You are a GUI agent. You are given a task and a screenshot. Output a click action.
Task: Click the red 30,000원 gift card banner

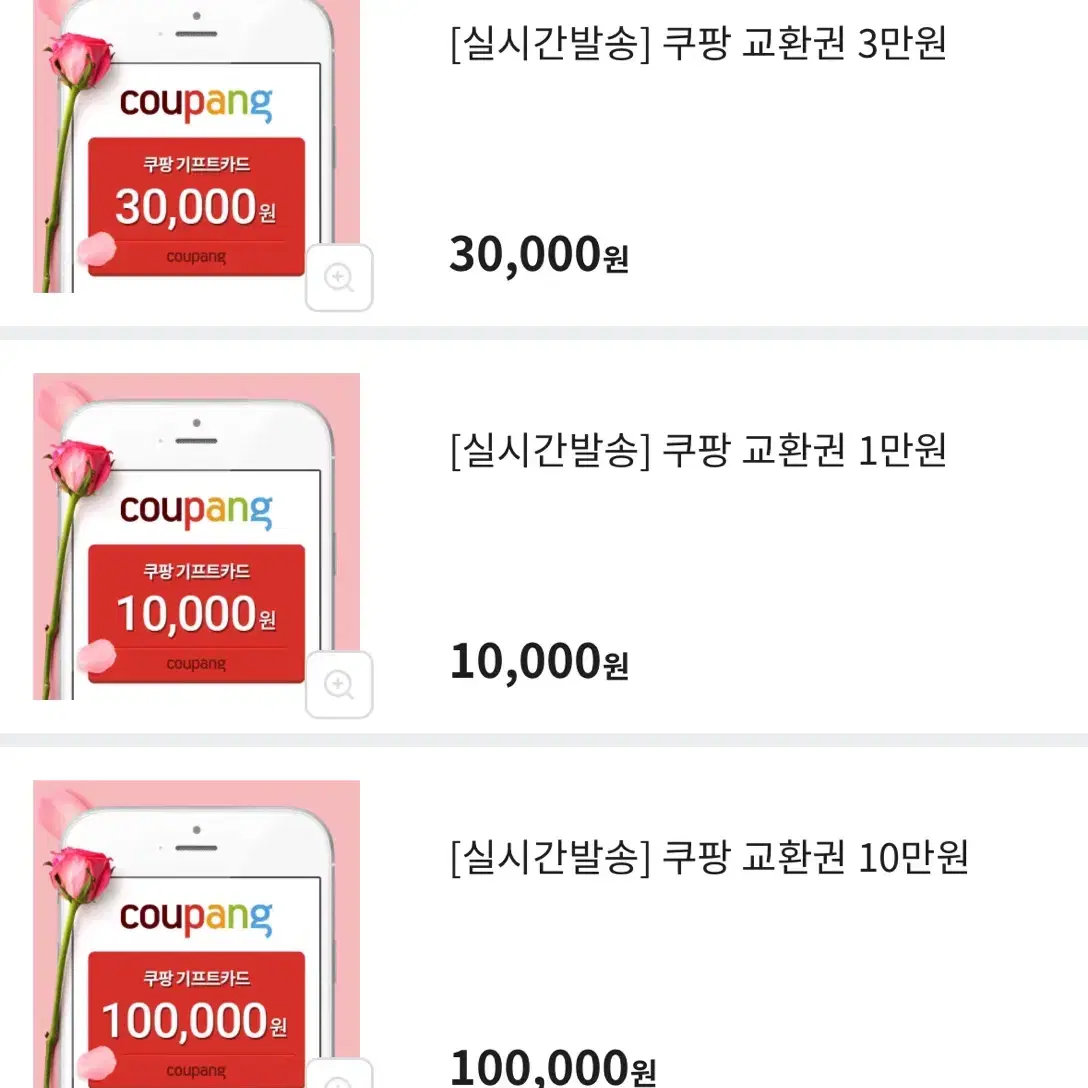[196, 207]
